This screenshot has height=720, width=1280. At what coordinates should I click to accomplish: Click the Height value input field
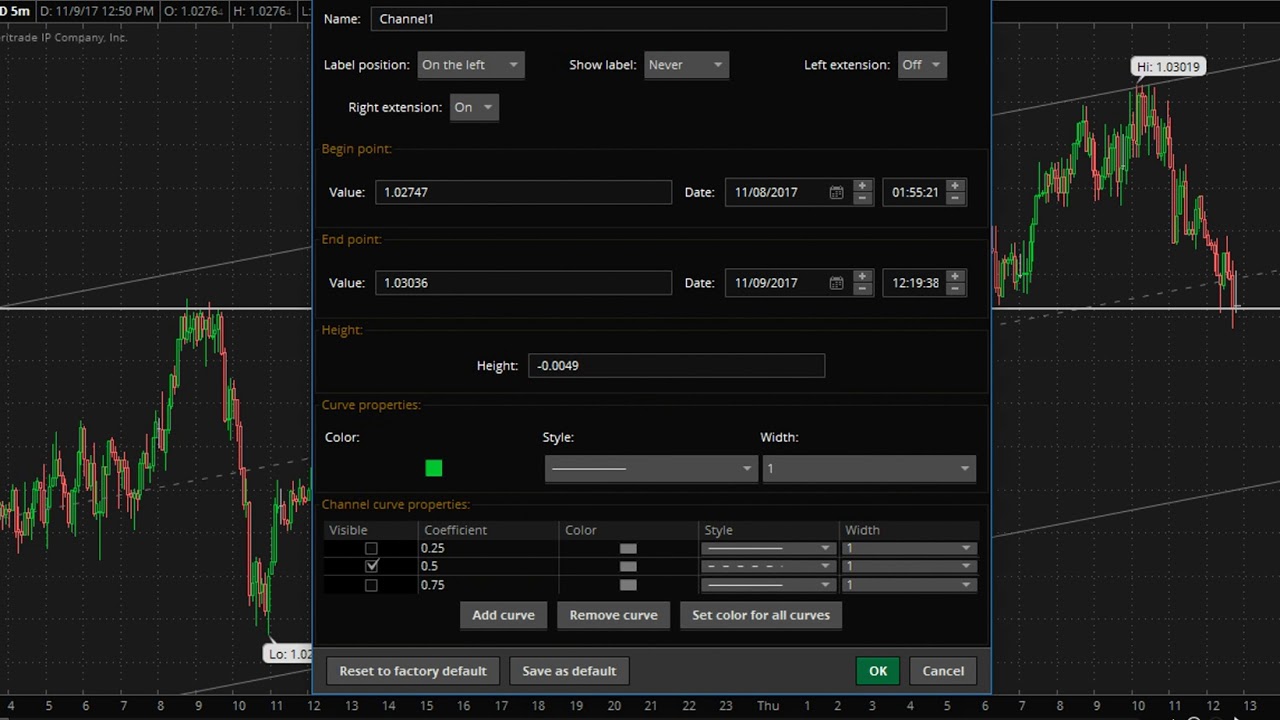point(676,365)
